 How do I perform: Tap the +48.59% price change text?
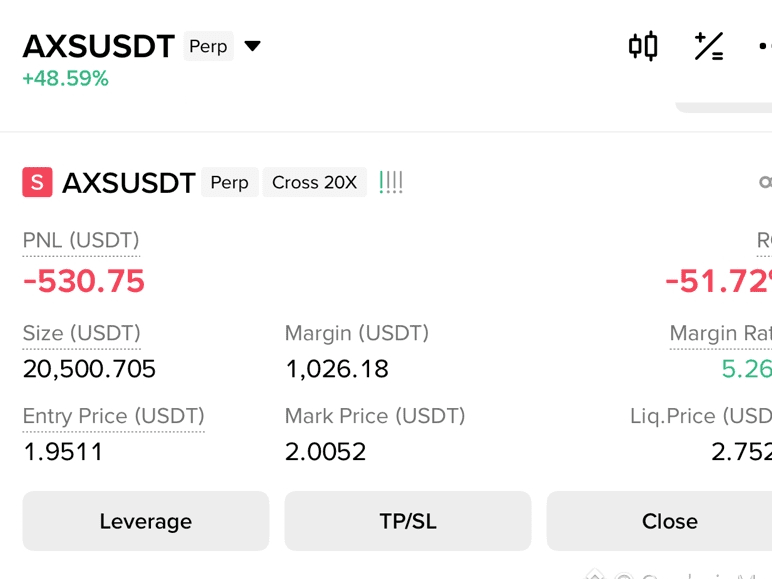[x=65, y=79]
